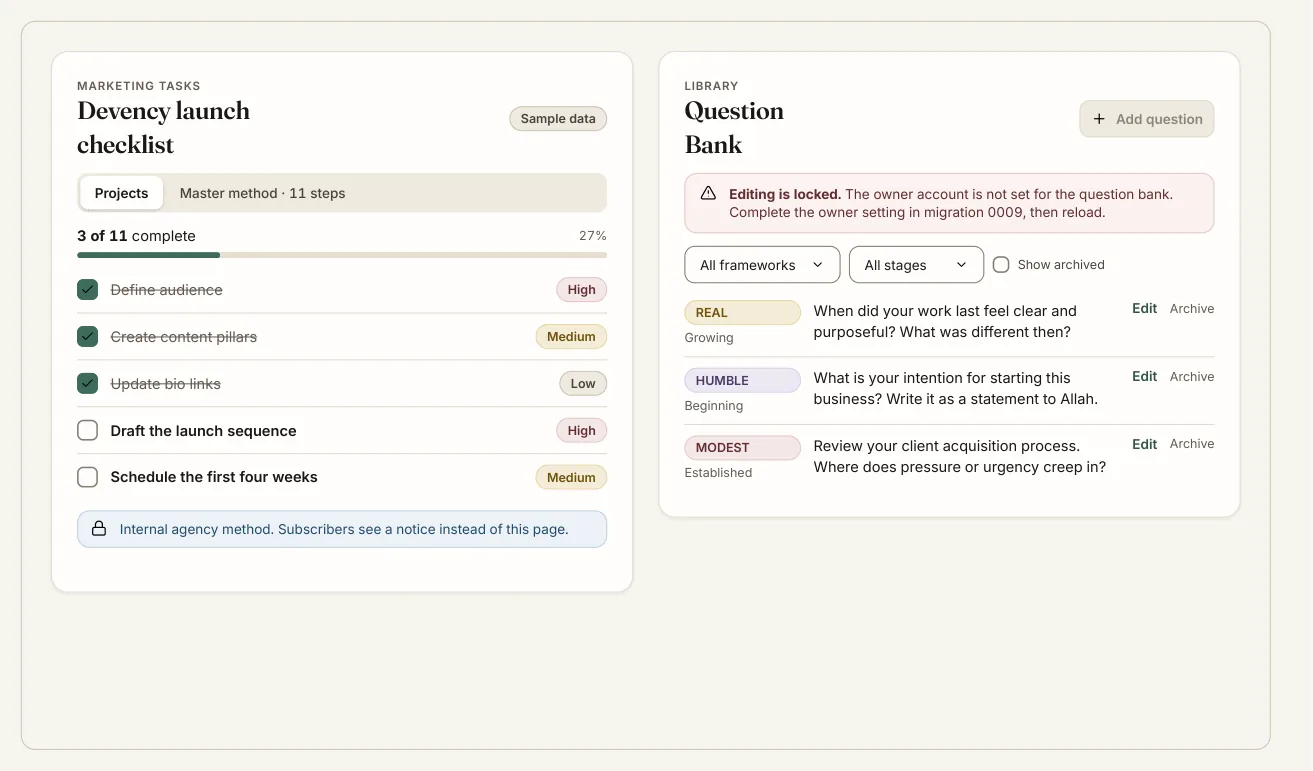Uncheck the Update bio links checkbox
Viewport: 1313px width, 771px height.
(x=88, y=384)
